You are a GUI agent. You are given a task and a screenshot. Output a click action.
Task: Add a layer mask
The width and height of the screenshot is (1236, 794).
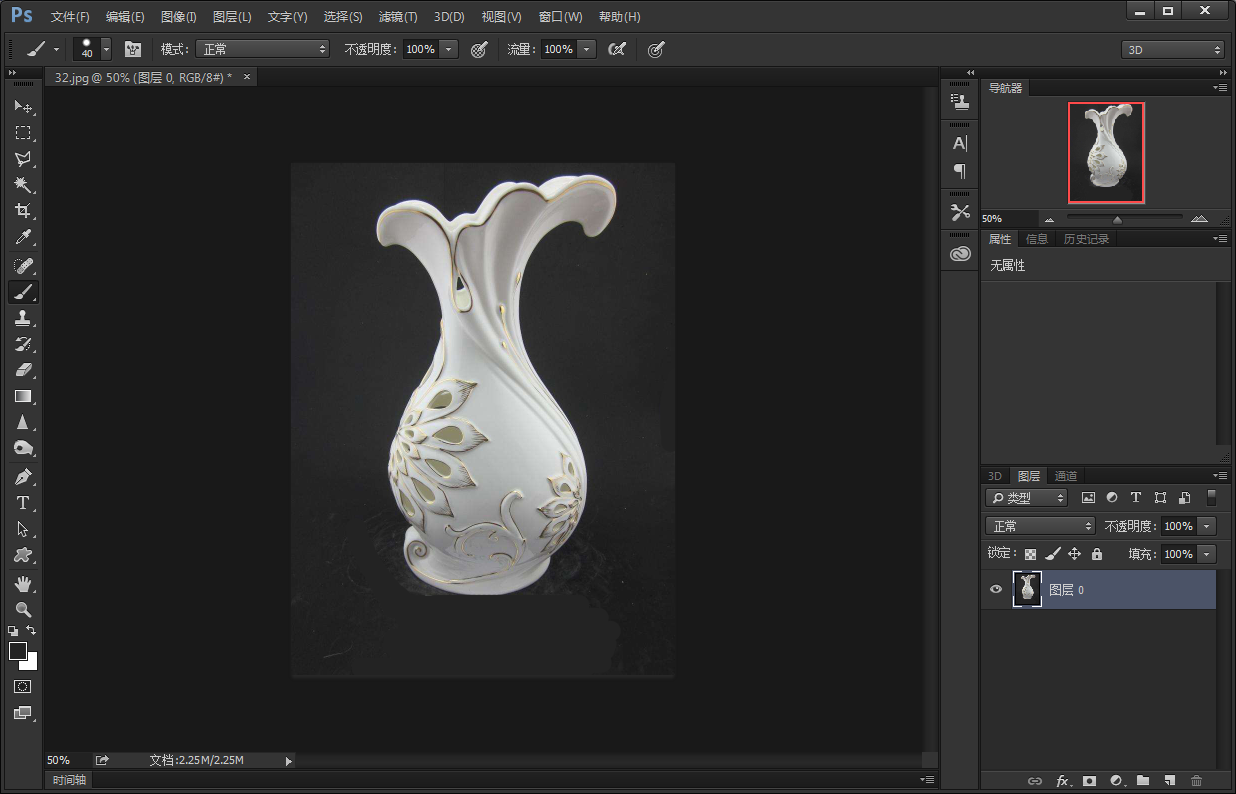click(x=1089, y=781)
